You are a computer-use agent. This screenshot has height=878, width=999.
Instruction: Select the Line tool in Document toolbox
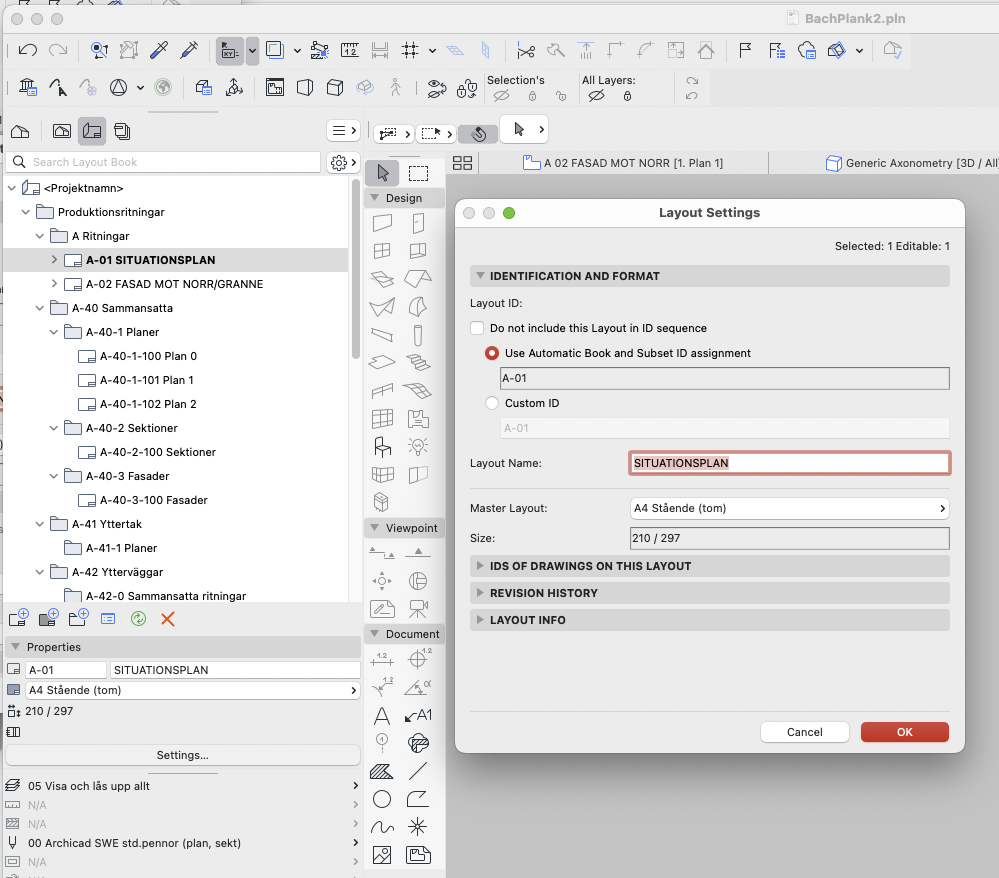click(418, 771)
